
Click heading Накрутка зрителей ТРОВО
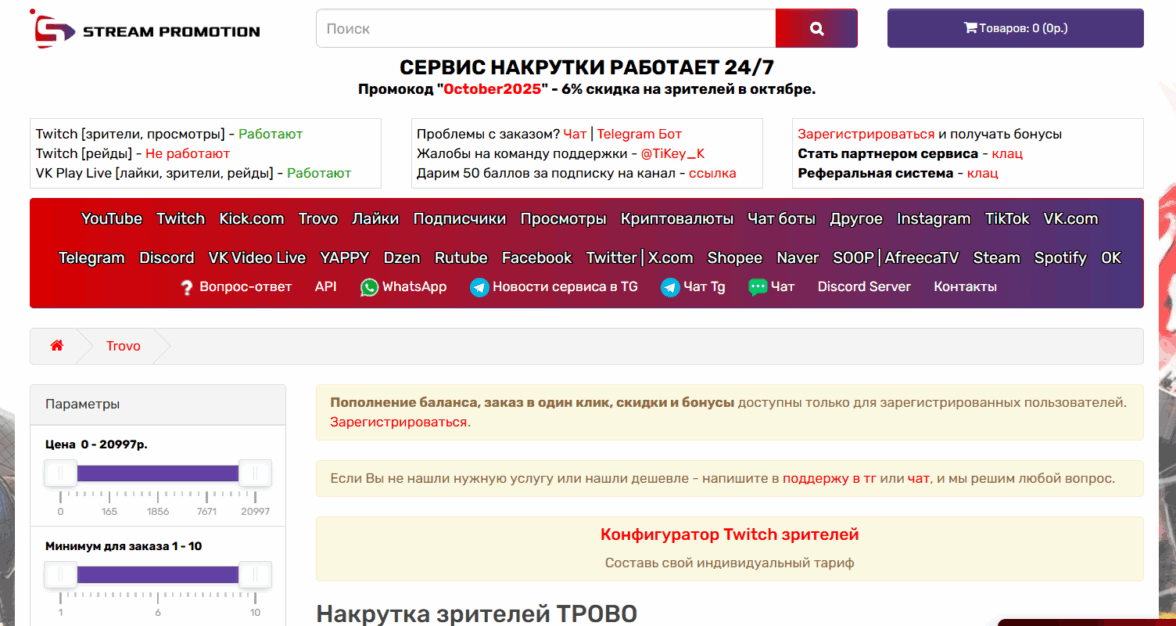coord(477,613)
